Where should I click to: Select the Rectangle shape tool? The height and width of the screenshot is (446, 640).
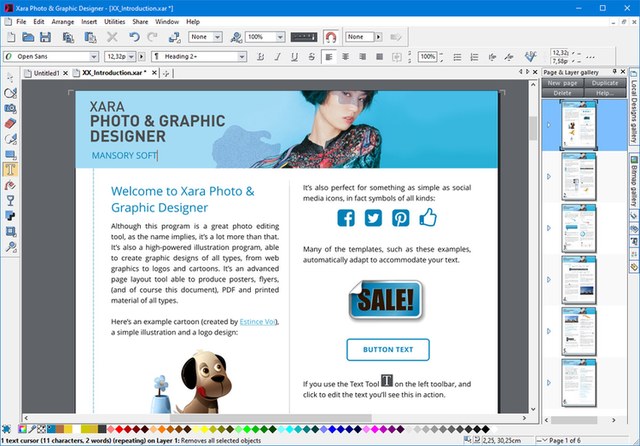[x=10, y=154]
